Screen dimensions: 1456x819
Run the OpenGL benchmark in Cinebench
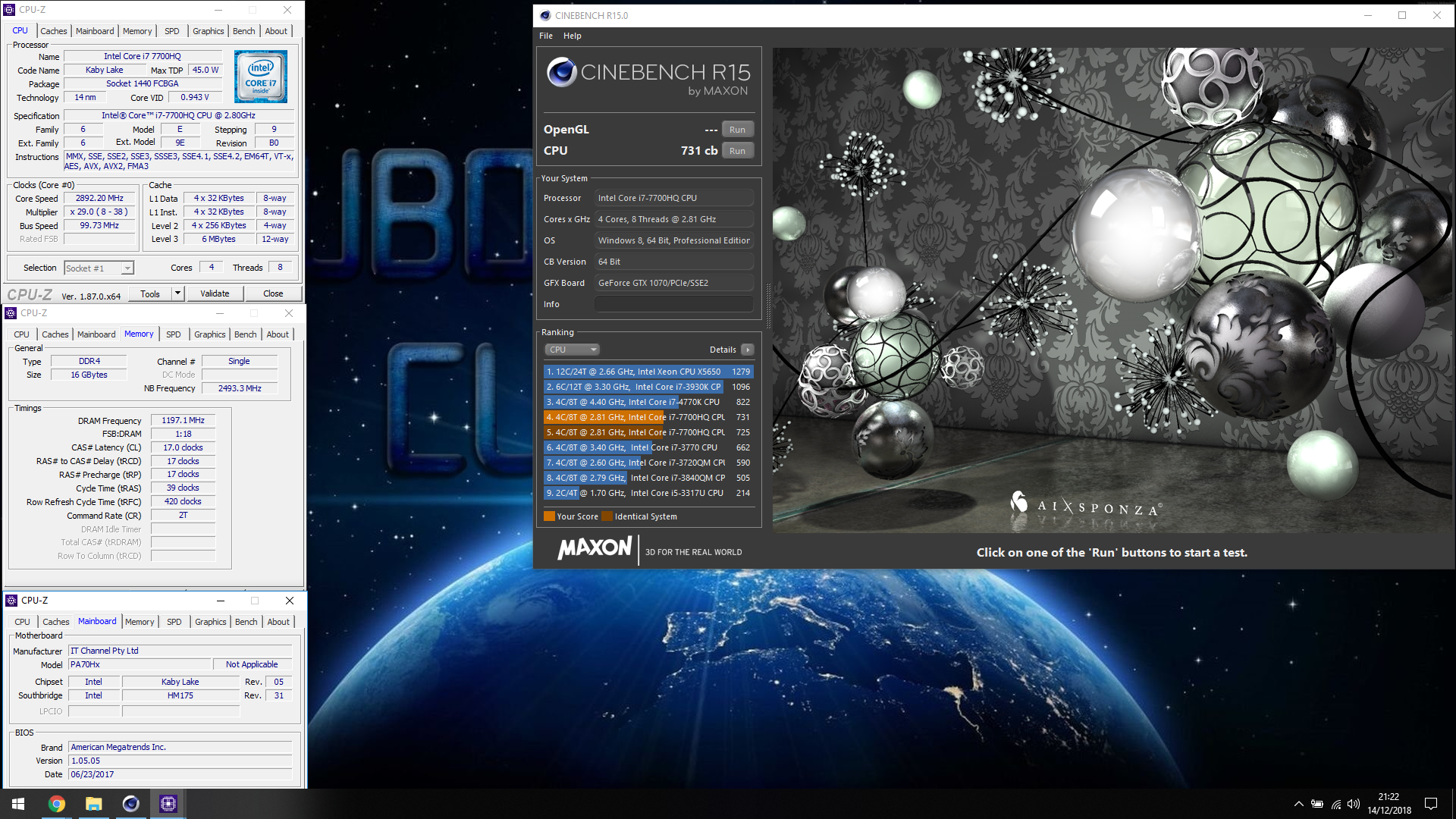pyautogui.click(x=737, y=130)
